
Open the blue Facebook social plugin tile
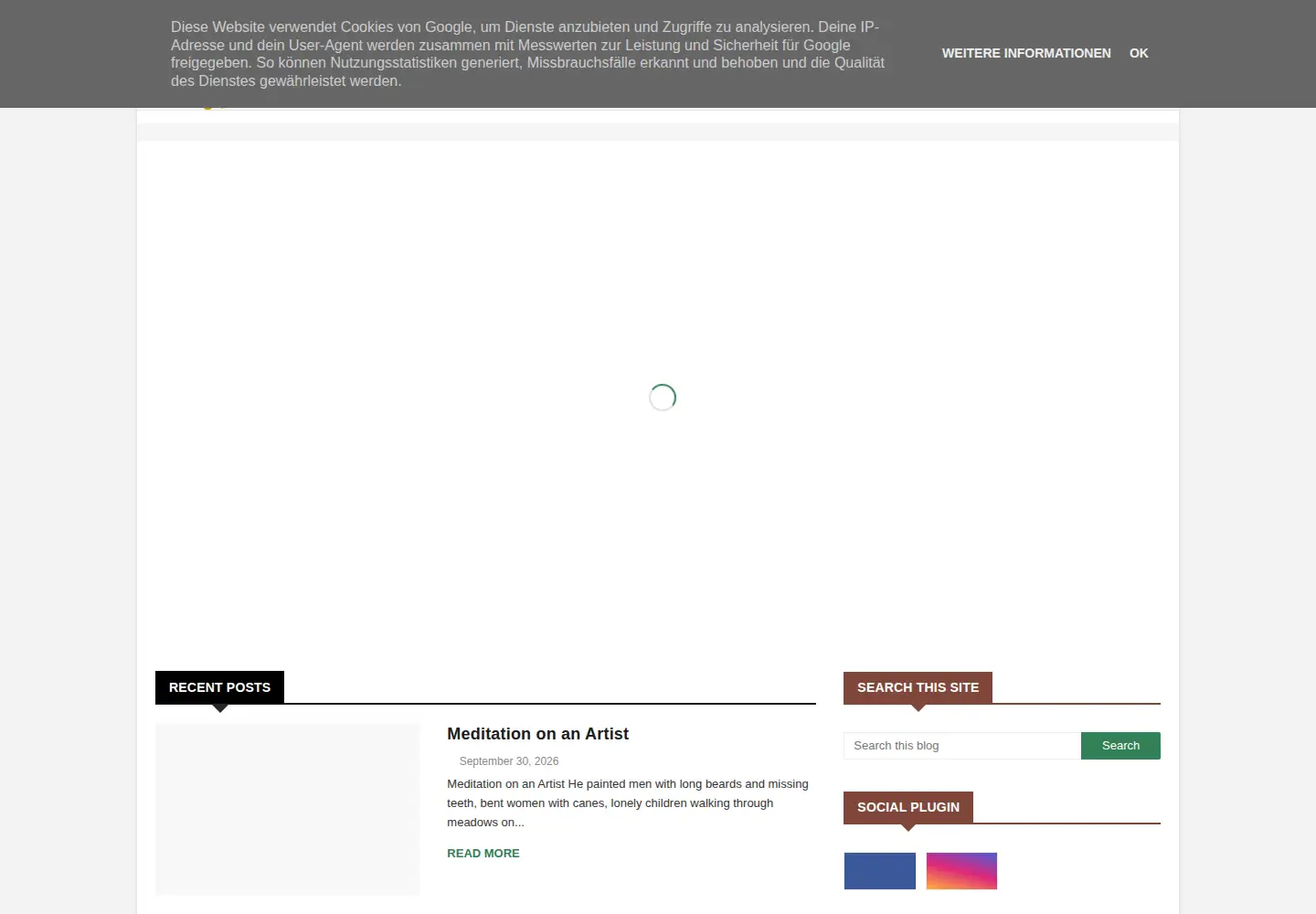click(880, 871)
